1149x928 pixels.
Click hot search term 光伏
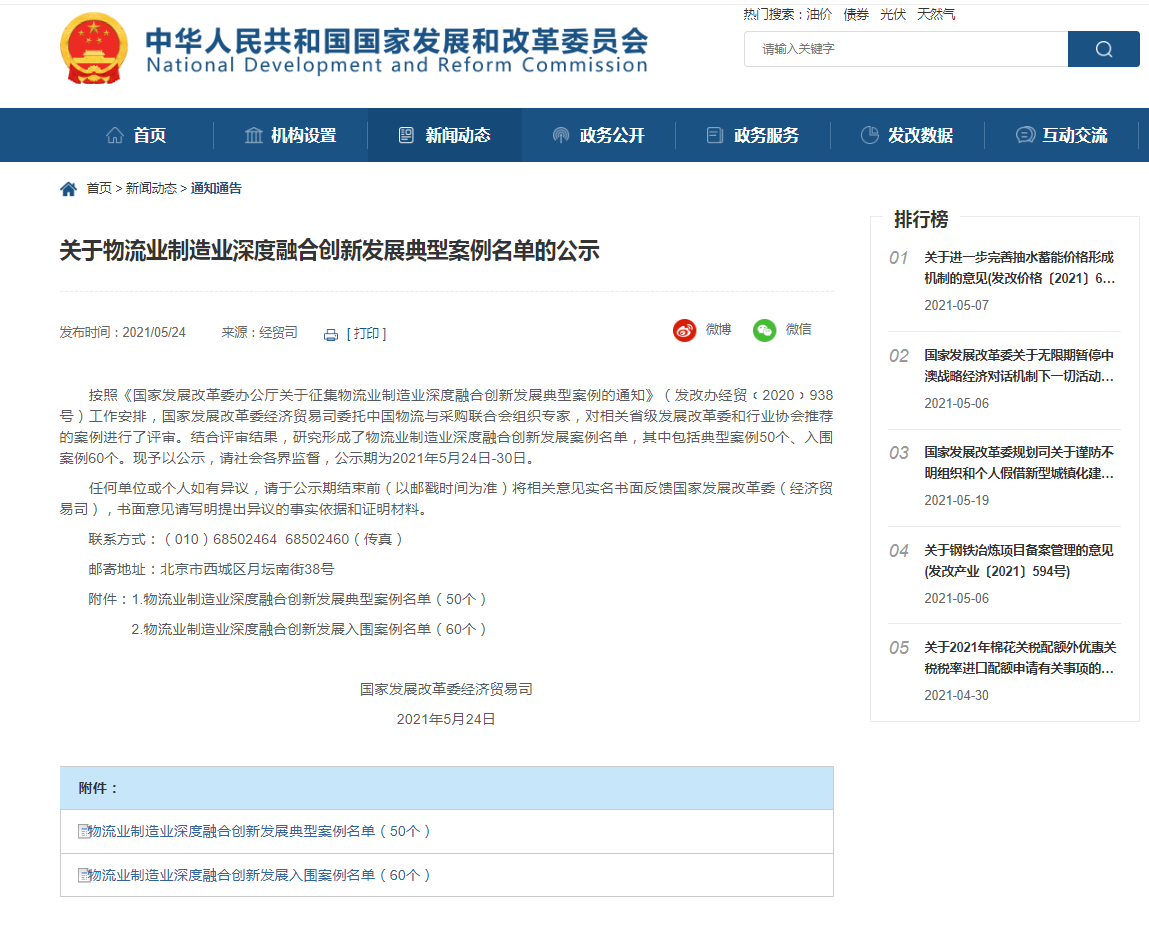892,14
